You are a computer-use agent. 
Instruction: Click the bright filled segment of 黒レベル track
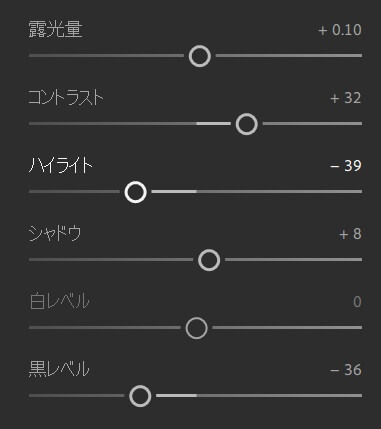point(176,396)
